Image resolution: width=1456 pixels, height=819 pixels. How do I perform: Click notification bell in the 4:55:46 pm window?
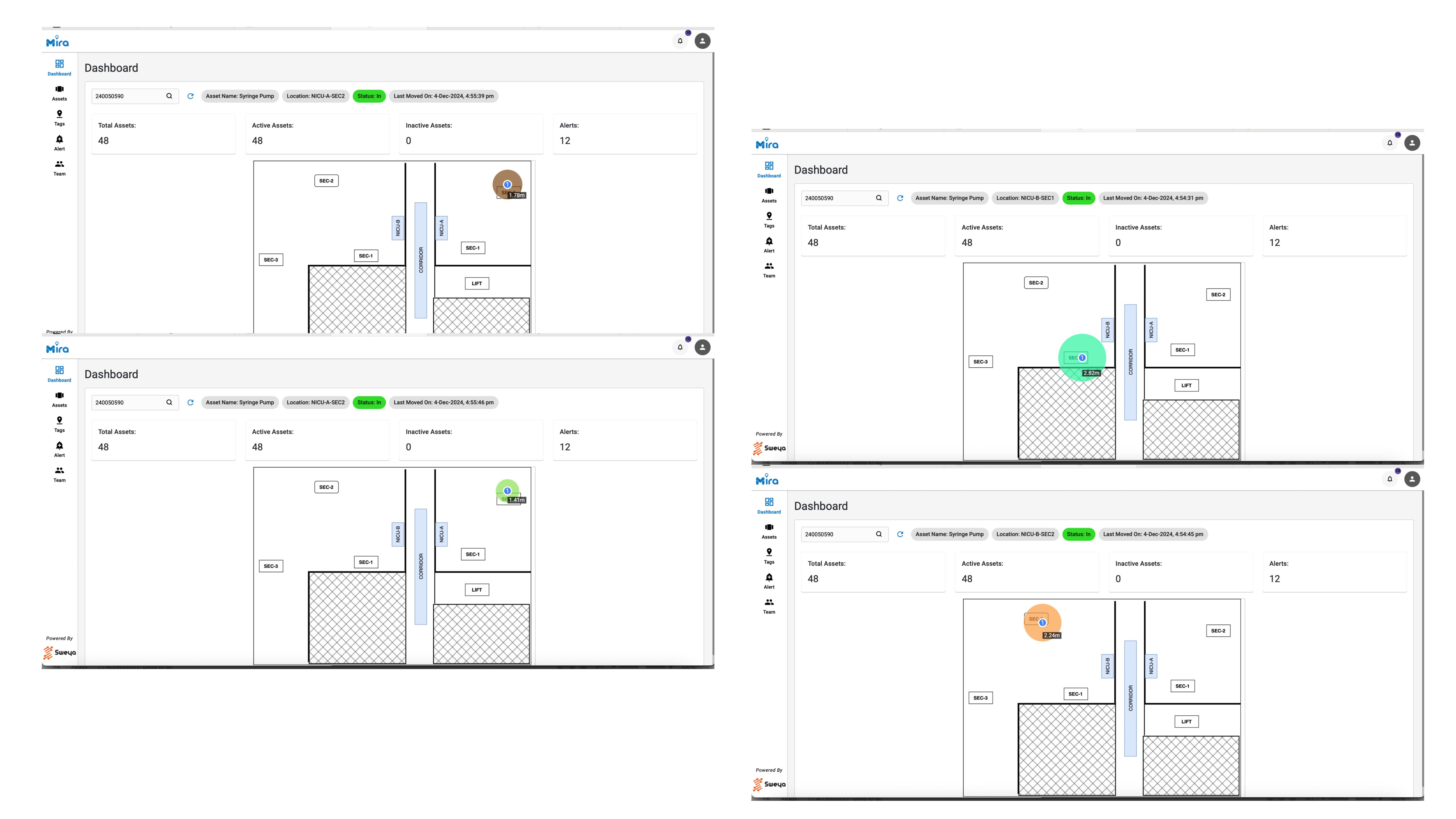(x=680, y=347)
